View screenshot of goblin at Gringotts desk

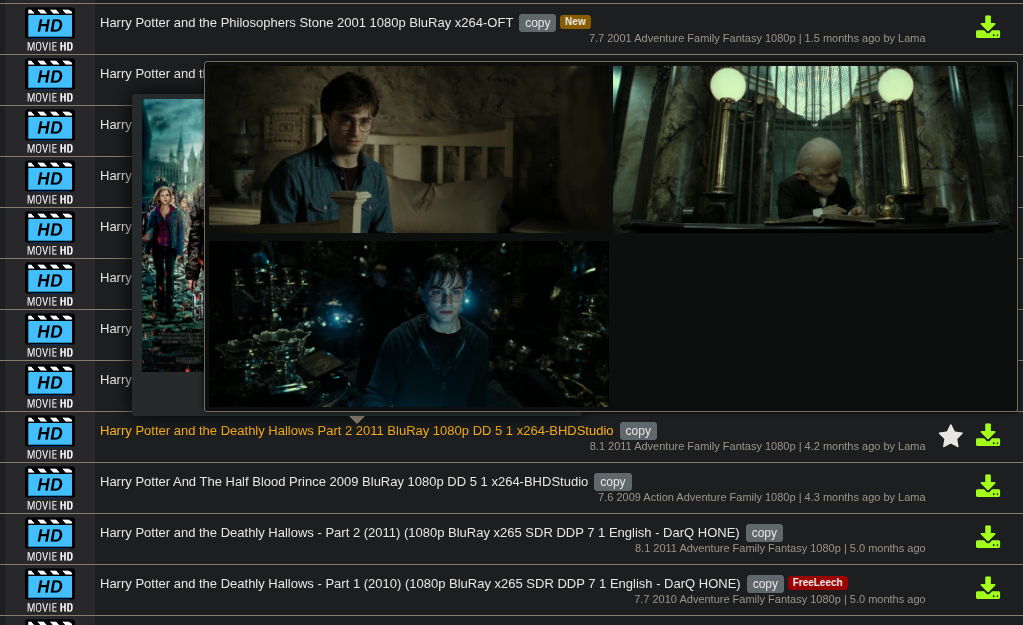coord(813,149)
